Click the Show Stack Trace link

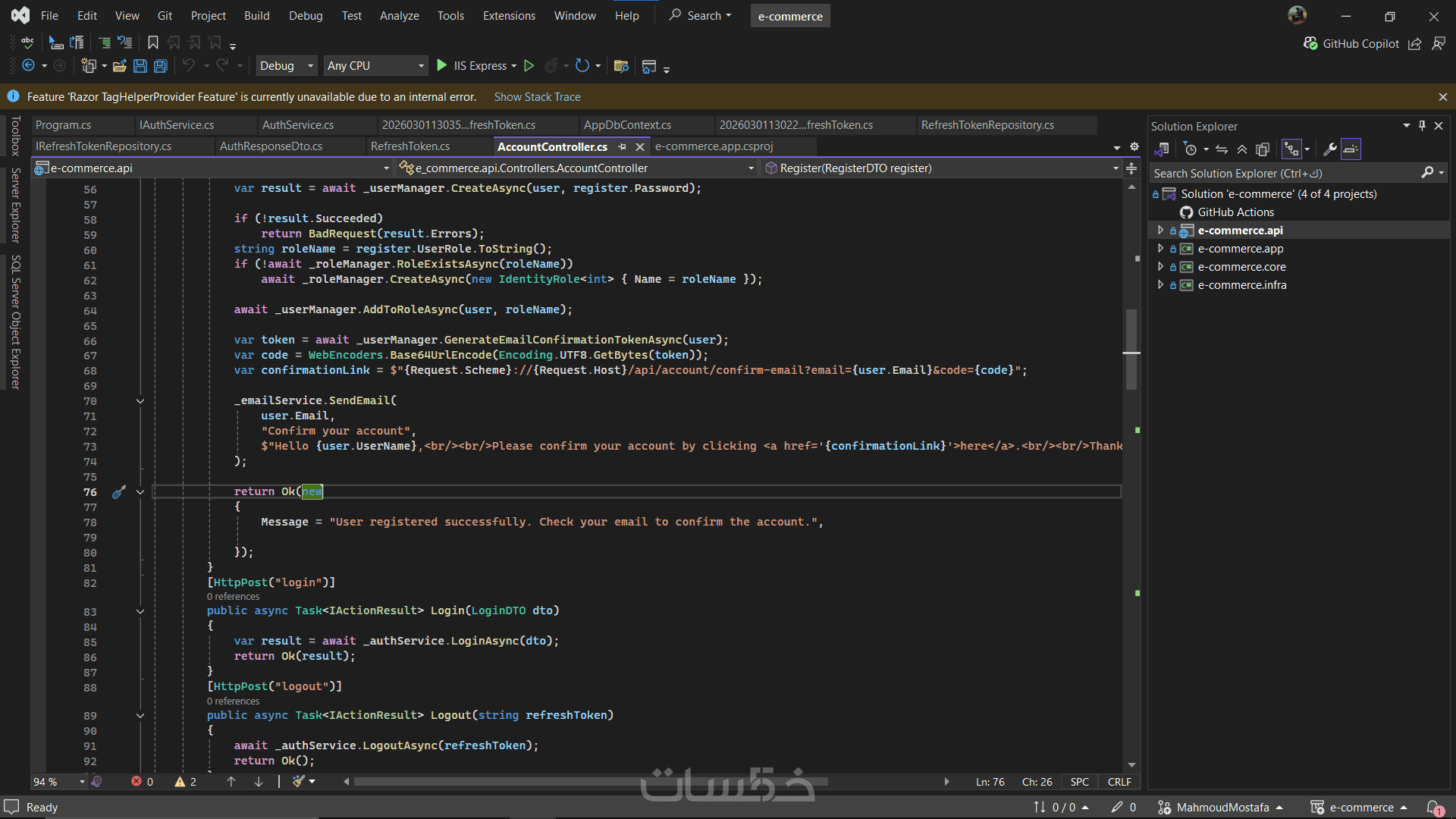pyautogui.click(x=537, y=97)
